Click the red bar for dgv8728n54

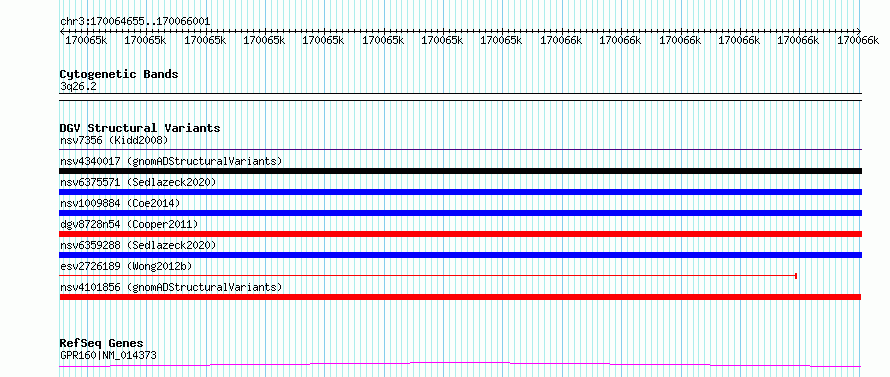pyautogui.click(x=460, y=234)
